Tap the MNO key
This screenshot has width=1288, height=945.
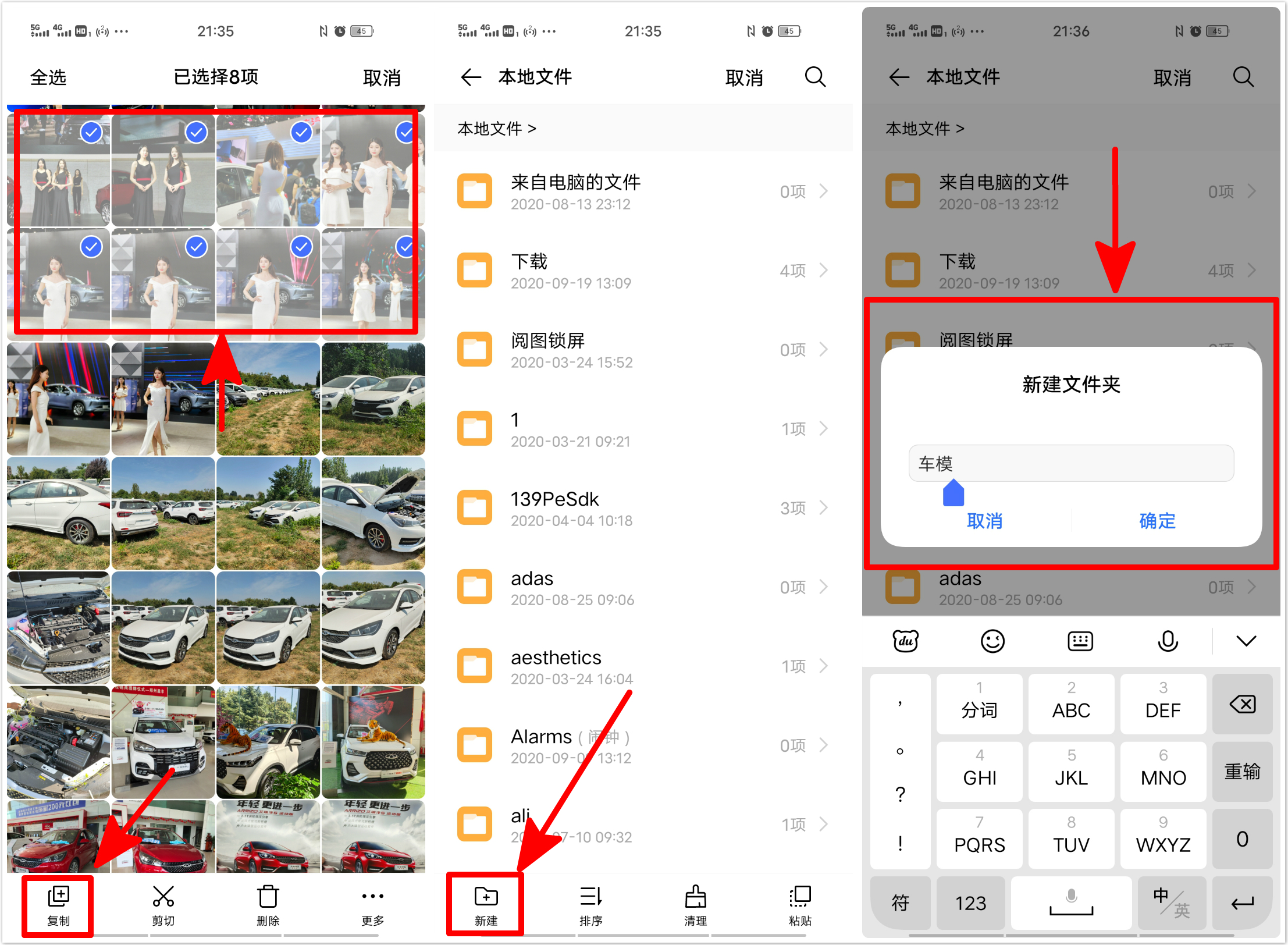point(1163,772)
